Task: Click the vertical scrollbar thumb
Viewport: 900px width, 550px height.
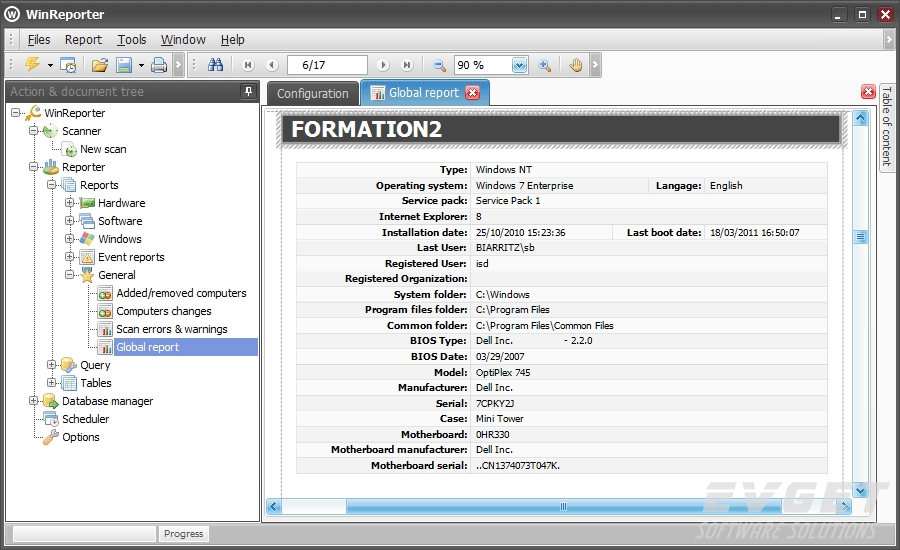Action: [860, 237]
